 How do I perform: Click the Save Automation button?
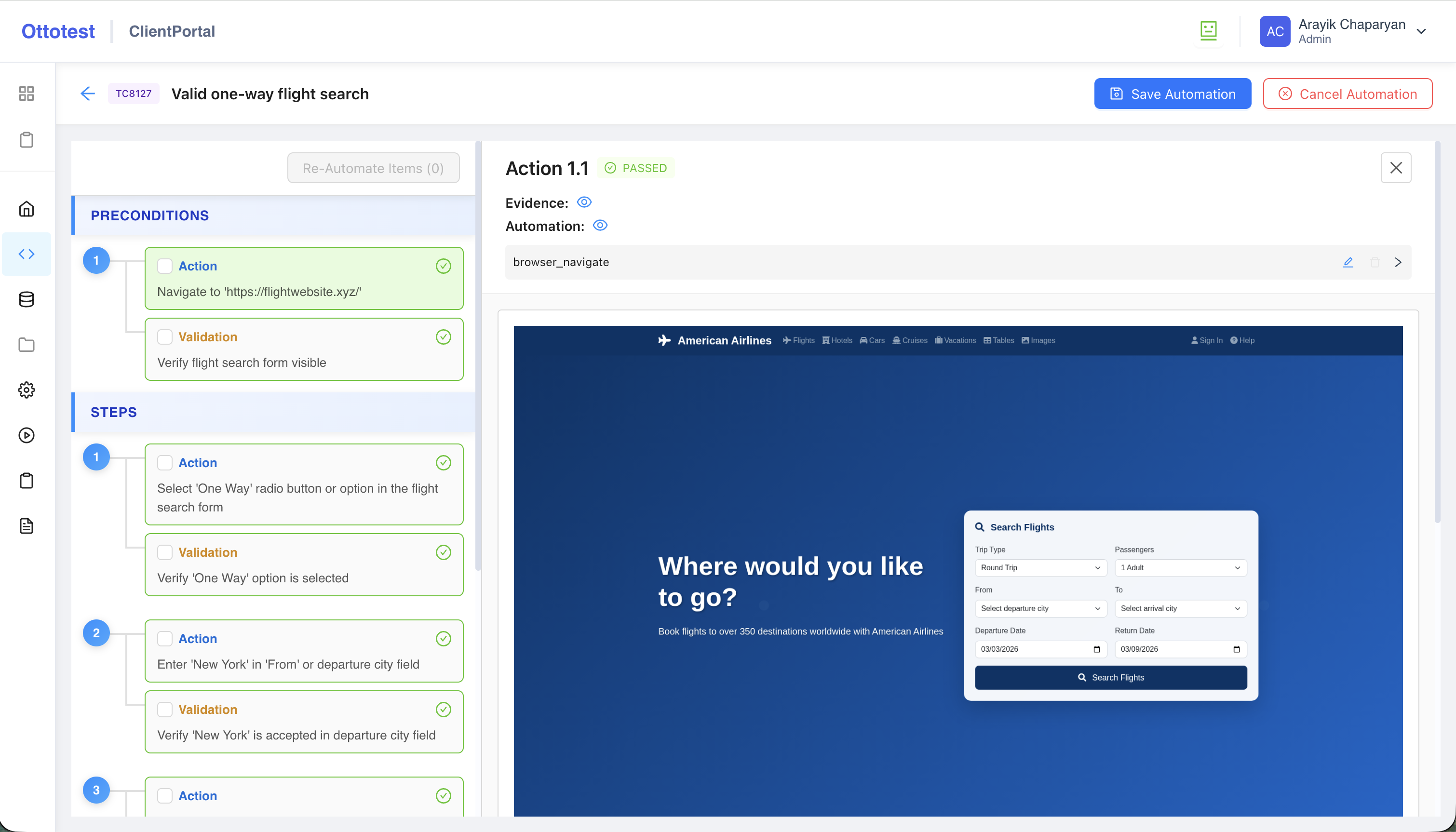pos(1172,94)
